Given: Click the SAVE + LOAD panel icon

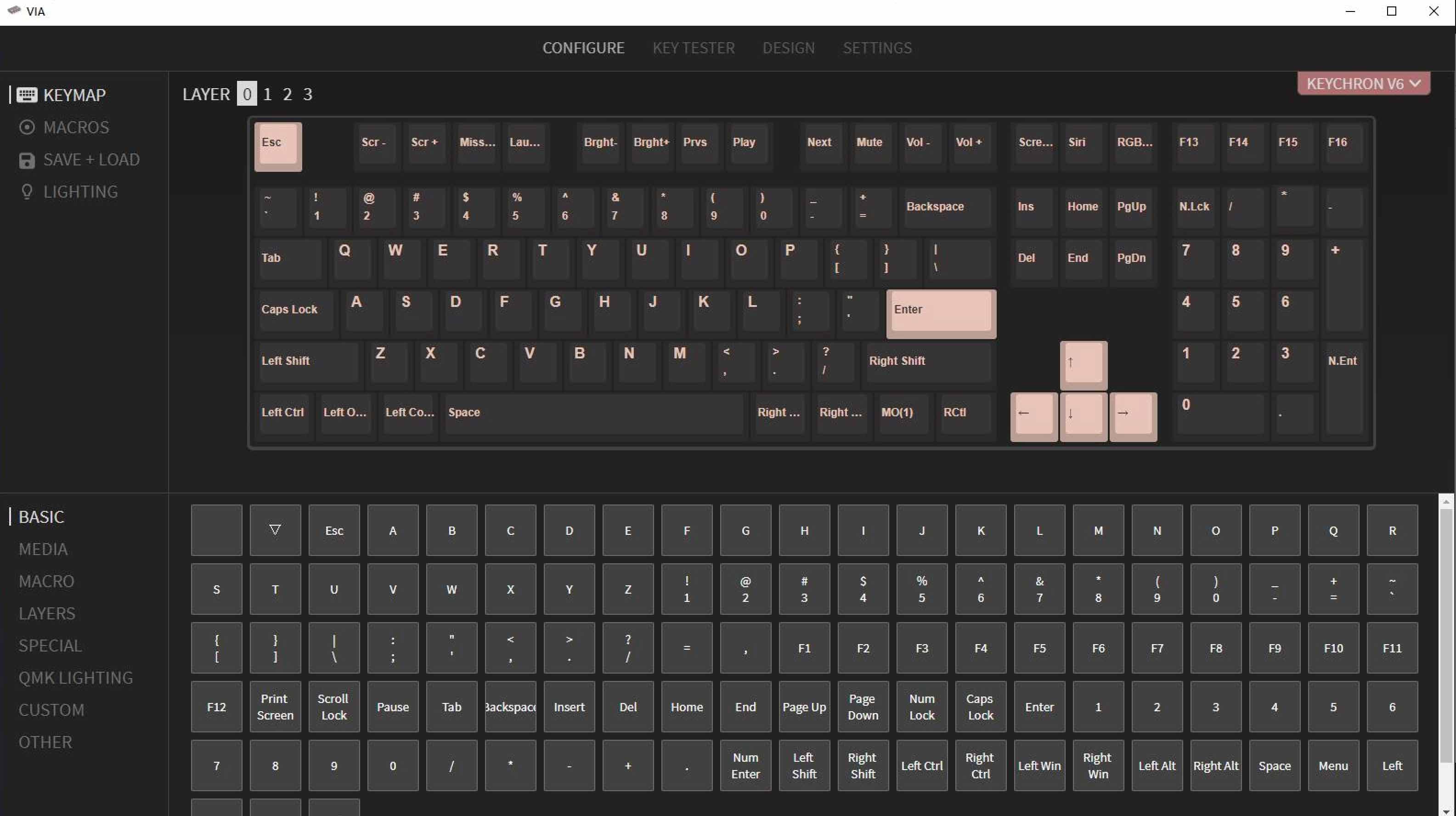Looking at the screenshot, I should (x=27, y=159).
